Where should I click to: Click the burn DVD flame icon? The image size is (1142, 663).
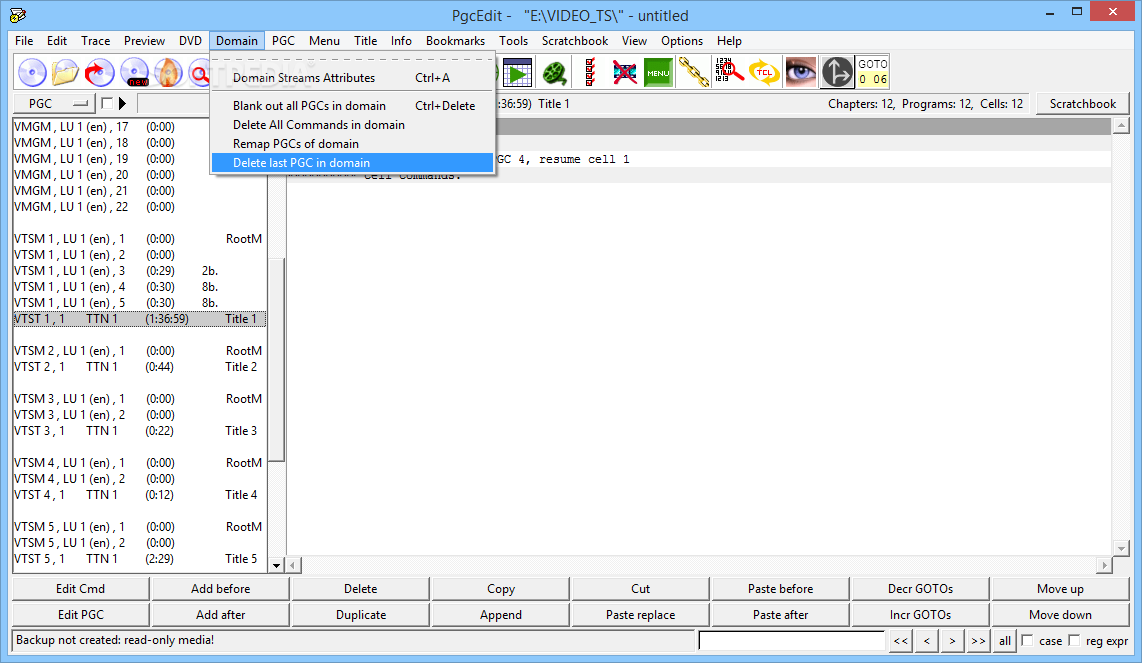[x=168, y=72]
